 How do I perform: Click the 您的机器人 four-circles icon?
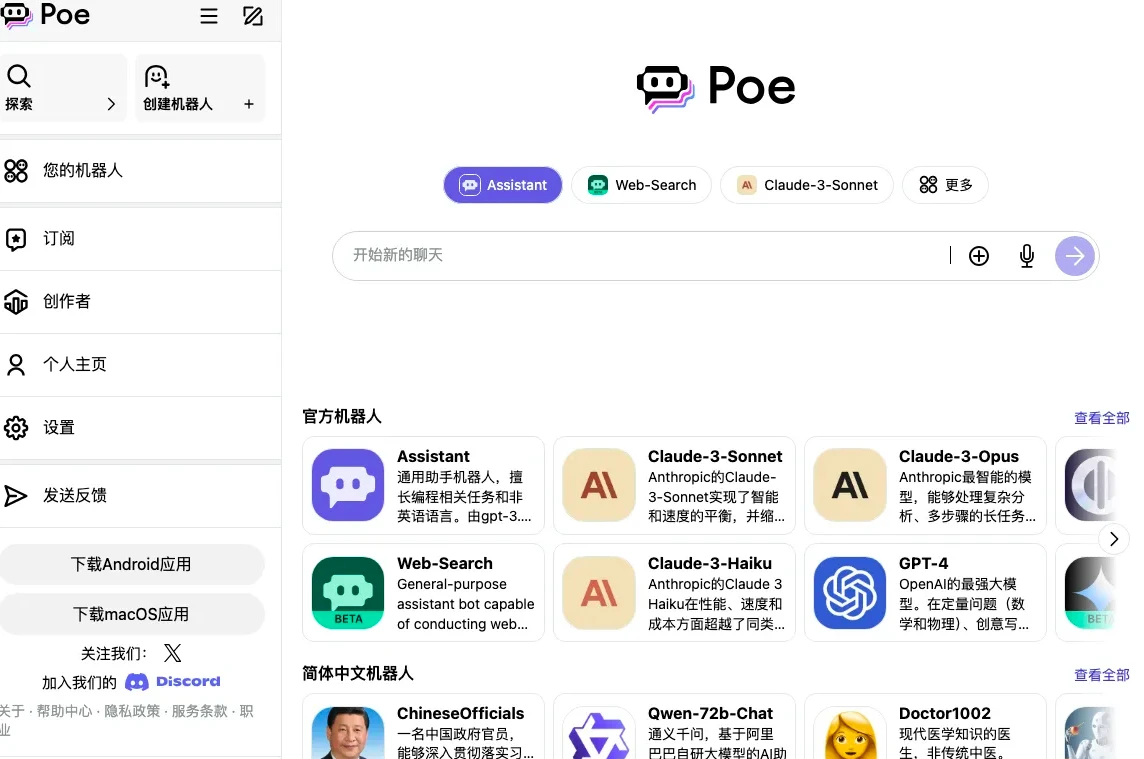tap(16, 171)
